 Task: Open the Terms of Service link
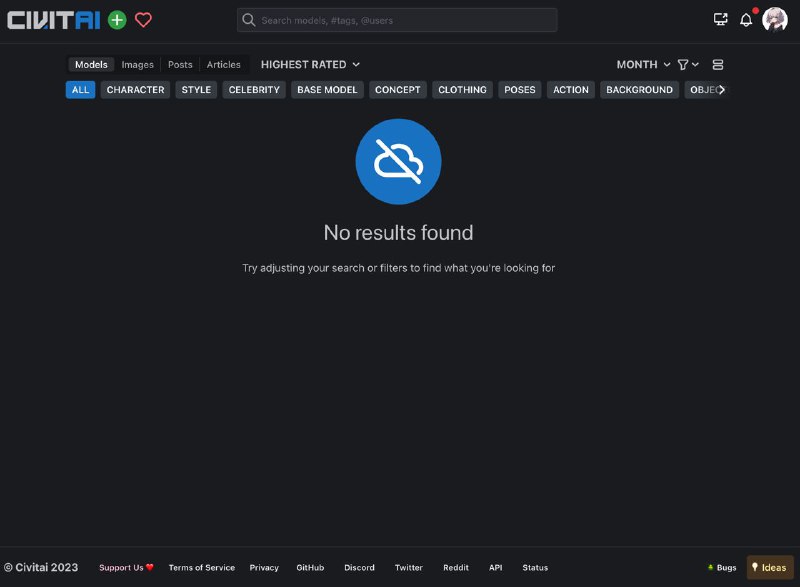(x=201, y=568)
